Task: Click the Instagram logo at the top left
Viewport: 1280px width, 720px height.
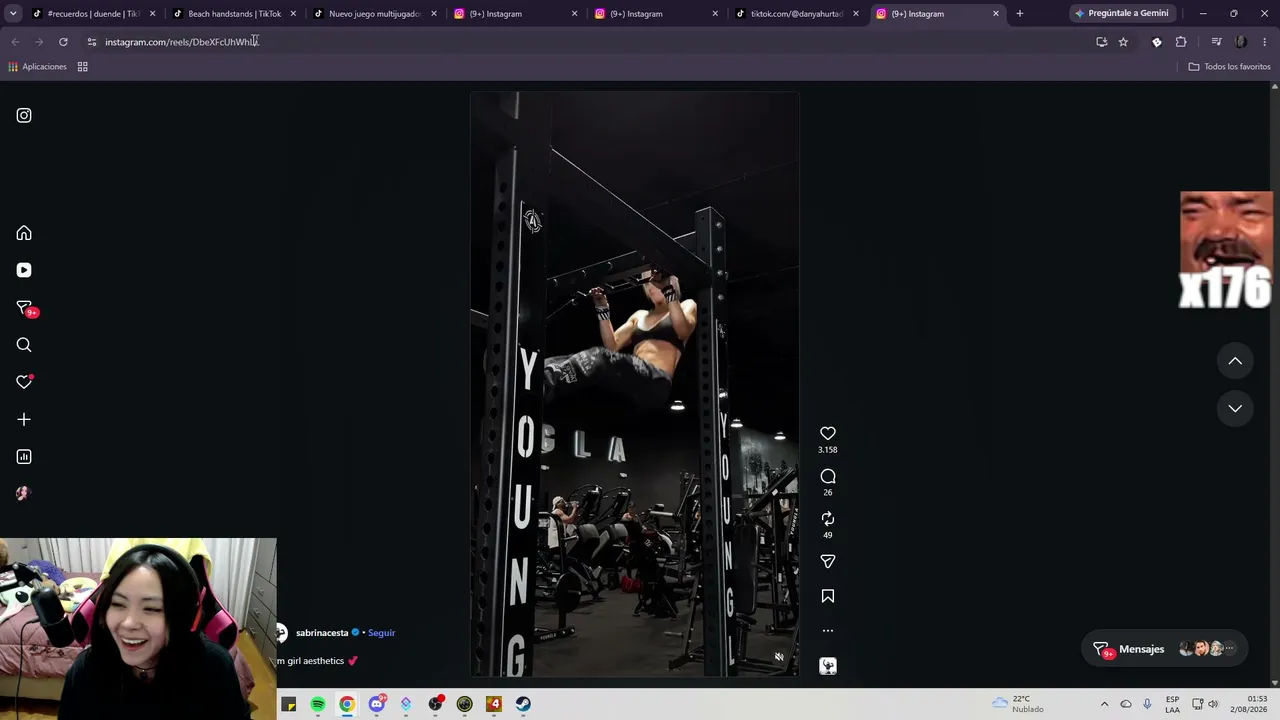Action: [x=24, y=115]
